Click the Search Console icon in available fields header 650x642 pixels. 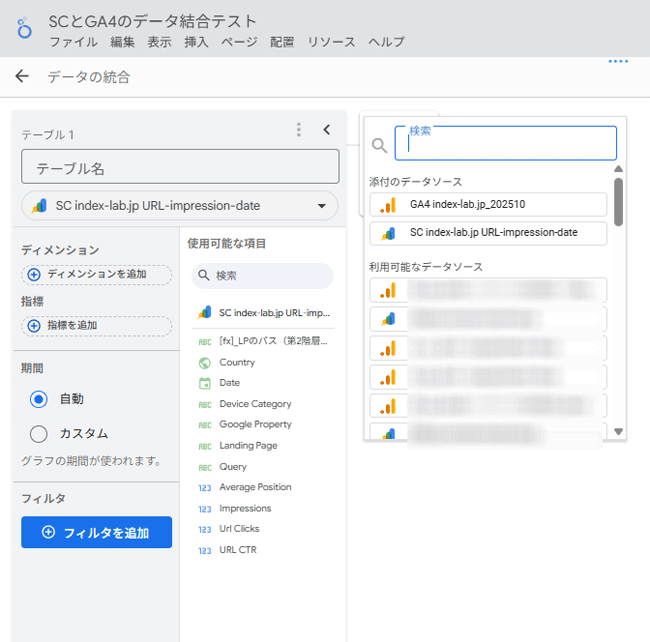205,313
